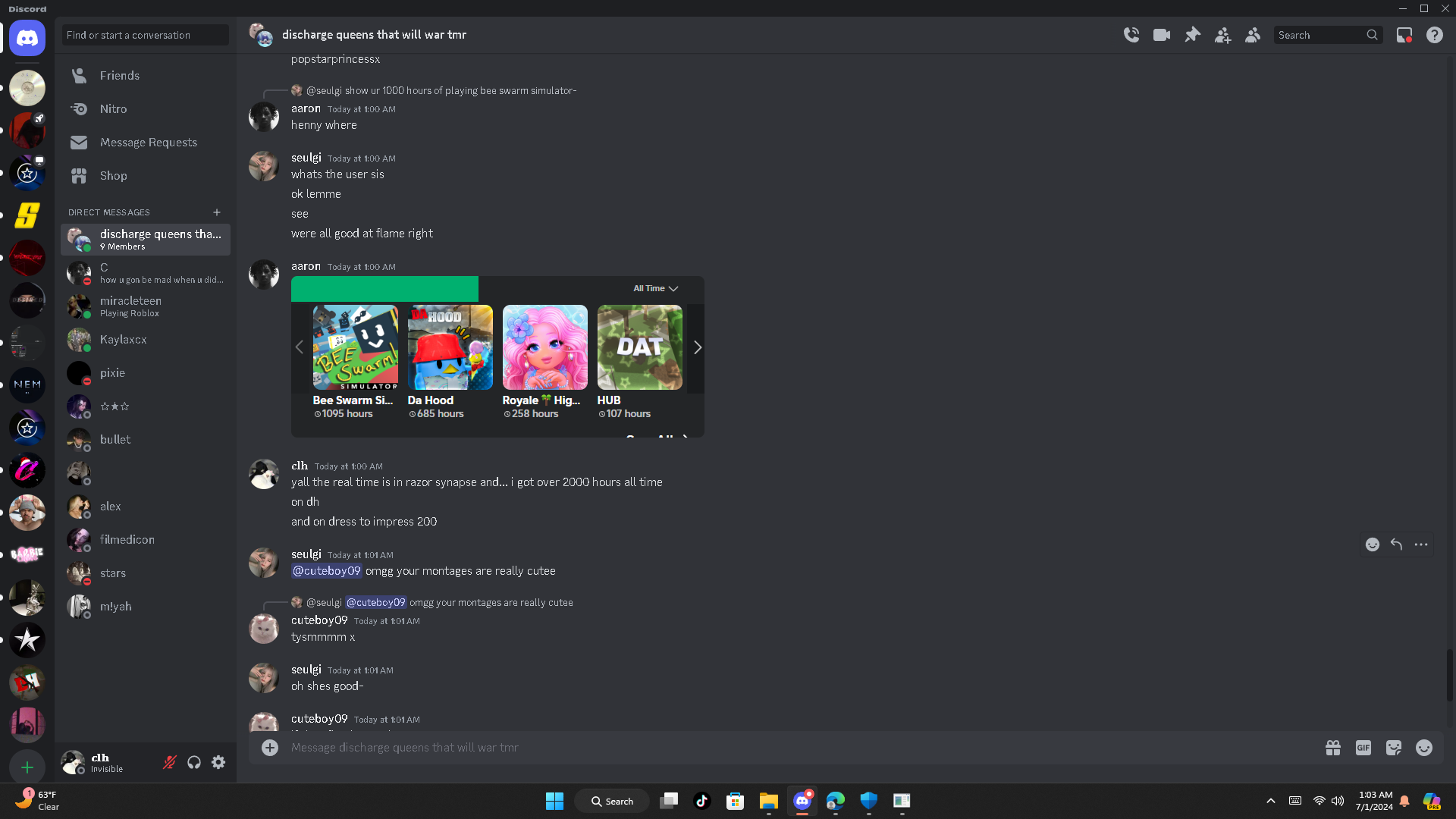The width and height of the screenshot is (1456, 819).
Task: Open the GIF picker
Action: (x=1363, y=748)
